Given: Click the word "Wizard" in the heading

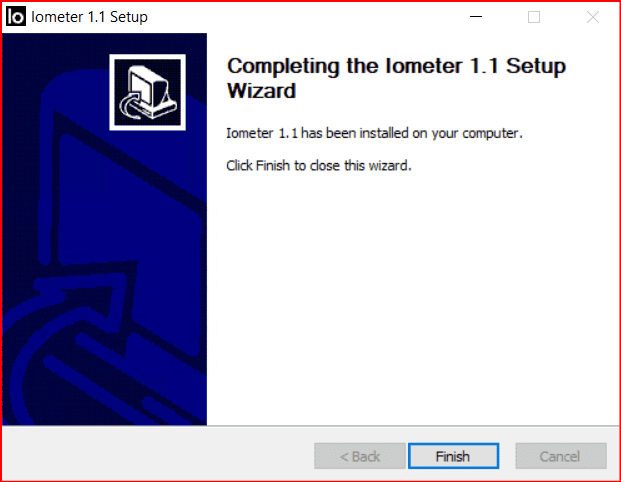Looking at the screenshot, I should click(261, 91).
